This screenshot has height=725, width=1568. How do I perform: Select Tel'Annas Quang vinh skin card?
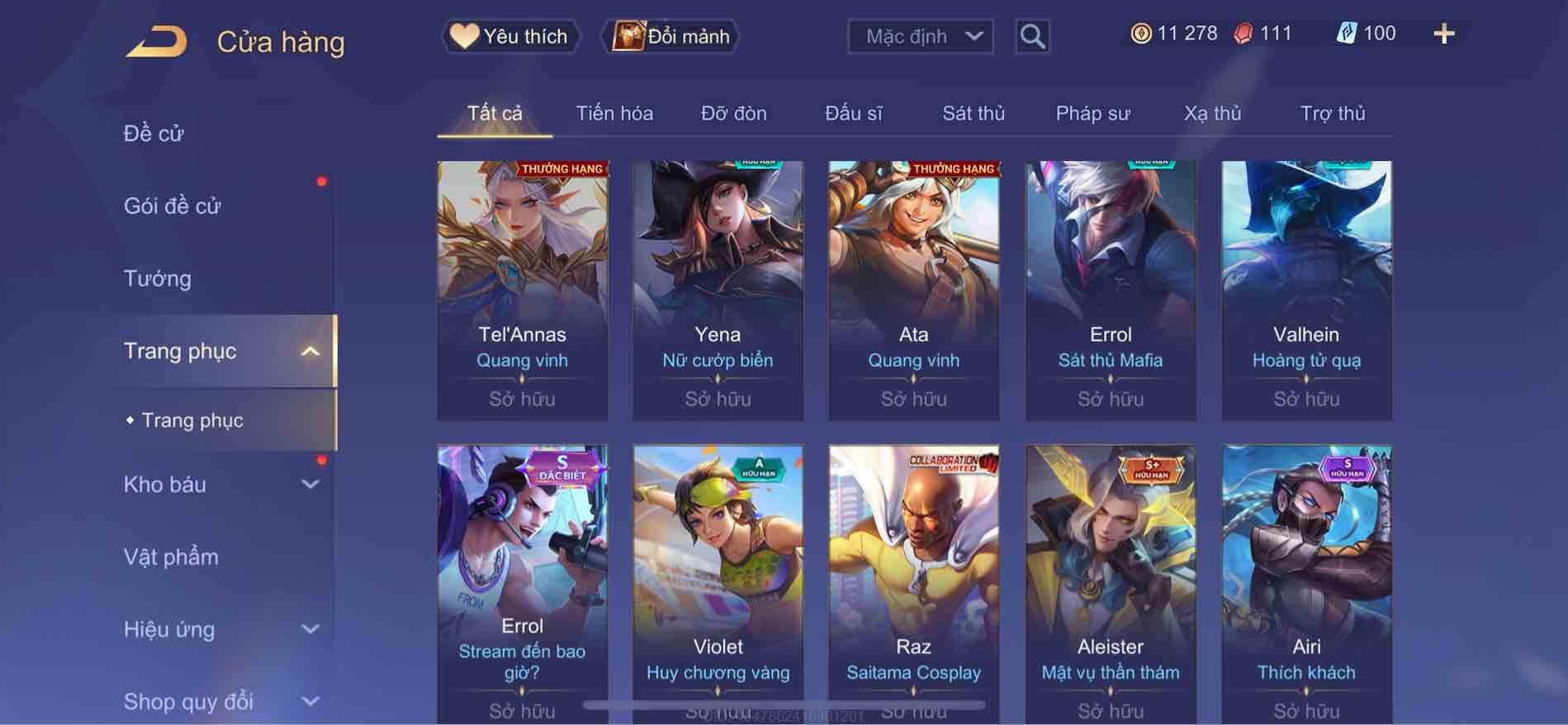coord(522,291)
